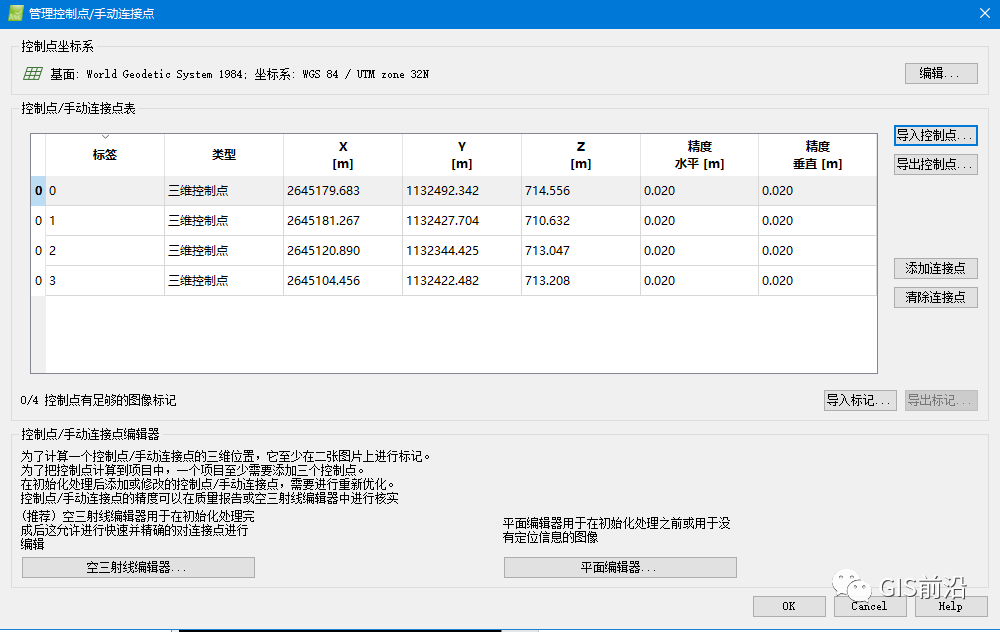Open coordinate system 编辑 button
This screenshot has height=632, width=1000.
pyautogui.click(x=941, y=73)
